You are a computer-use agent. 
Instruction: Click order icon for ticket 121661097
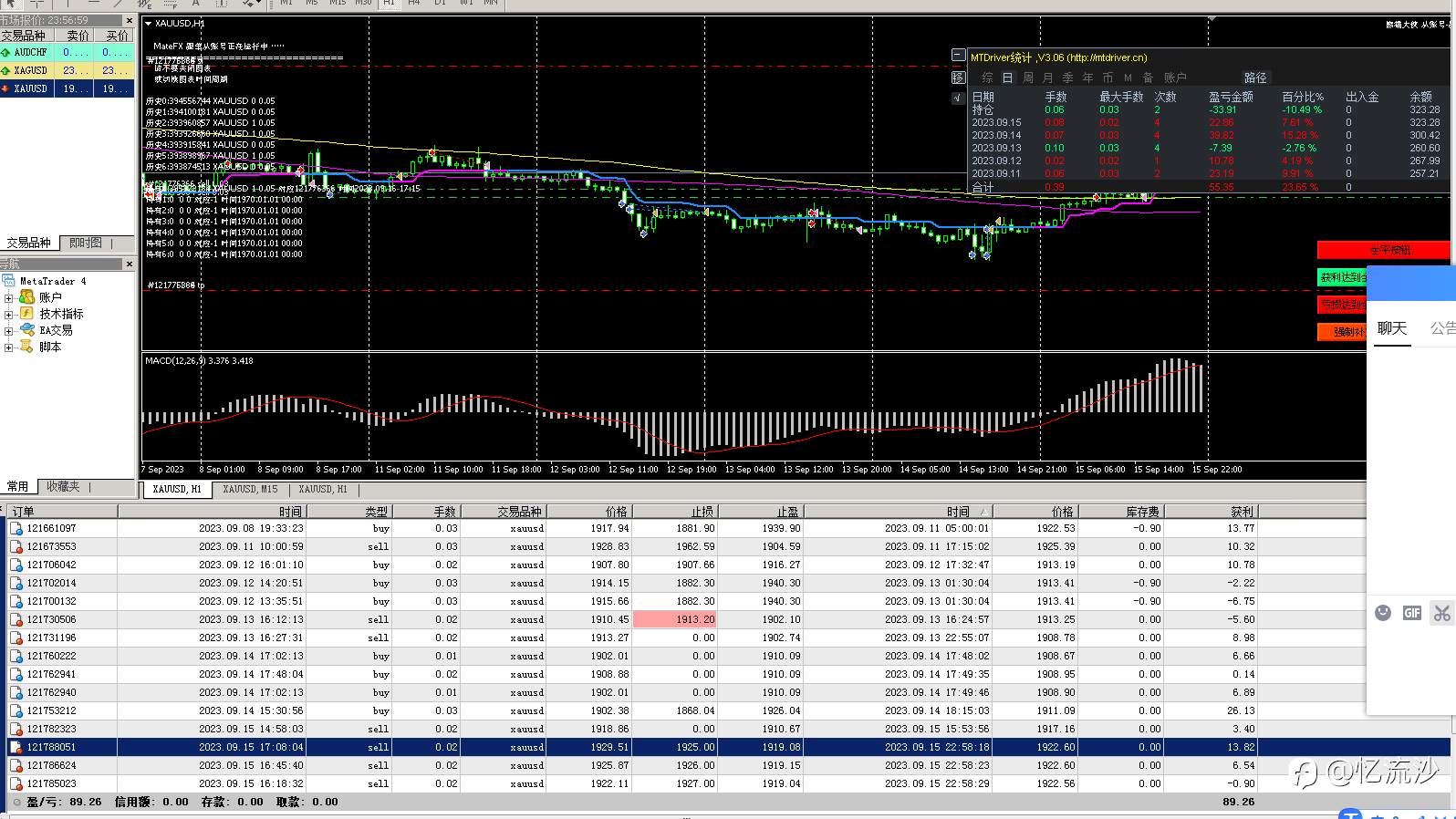(16, 528)
